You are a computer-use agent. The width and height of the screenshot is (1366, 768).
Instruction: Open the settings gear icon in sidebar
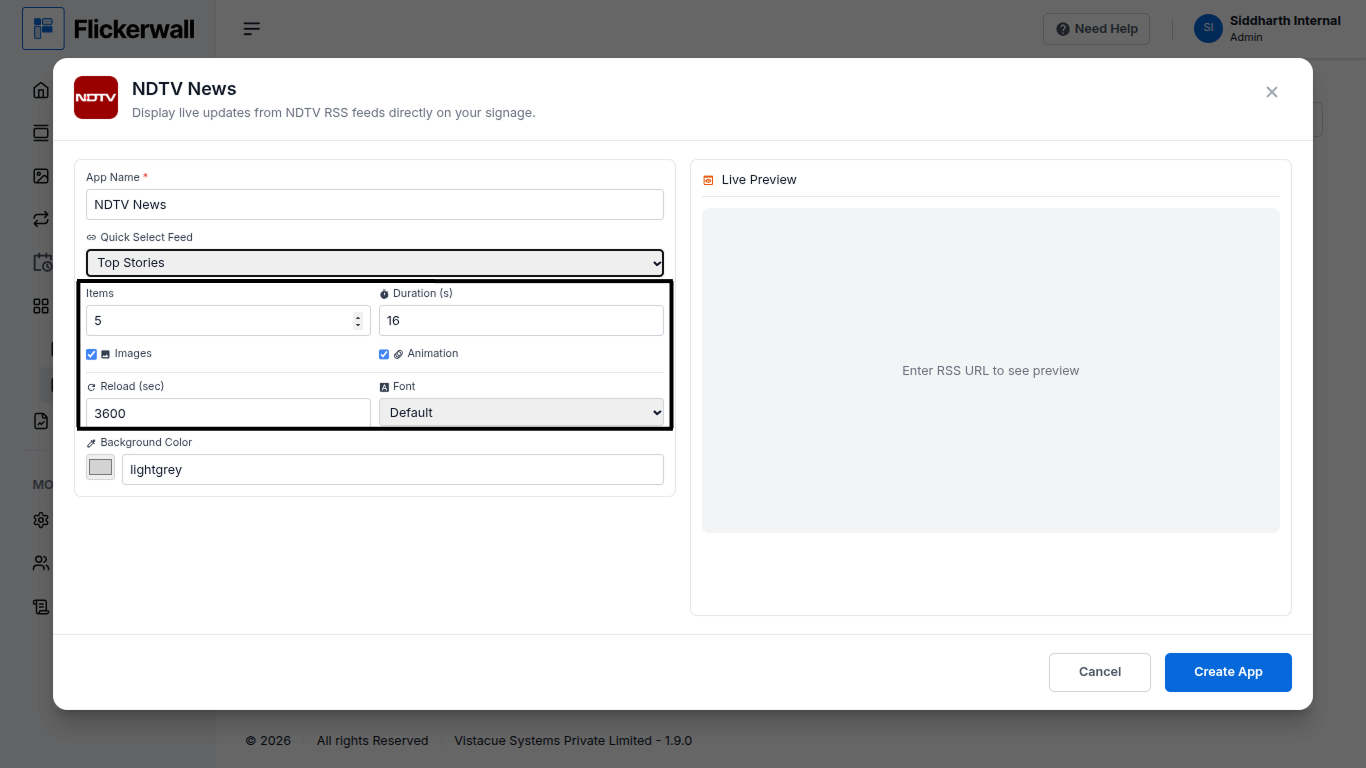41,520
